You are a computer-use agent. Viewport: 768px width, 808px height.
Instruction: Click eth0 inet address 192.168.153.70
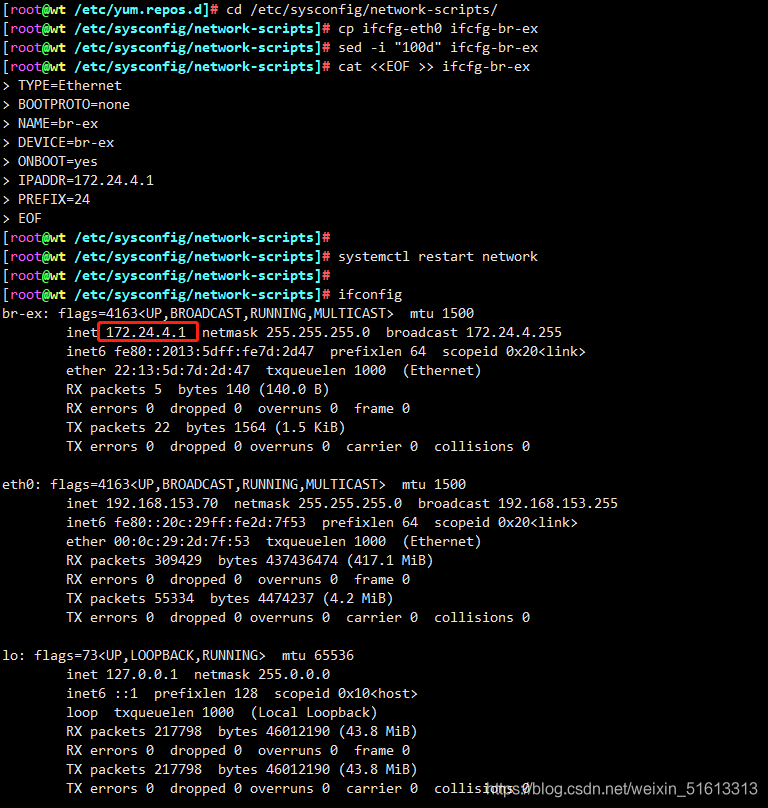tap(162, 503)
